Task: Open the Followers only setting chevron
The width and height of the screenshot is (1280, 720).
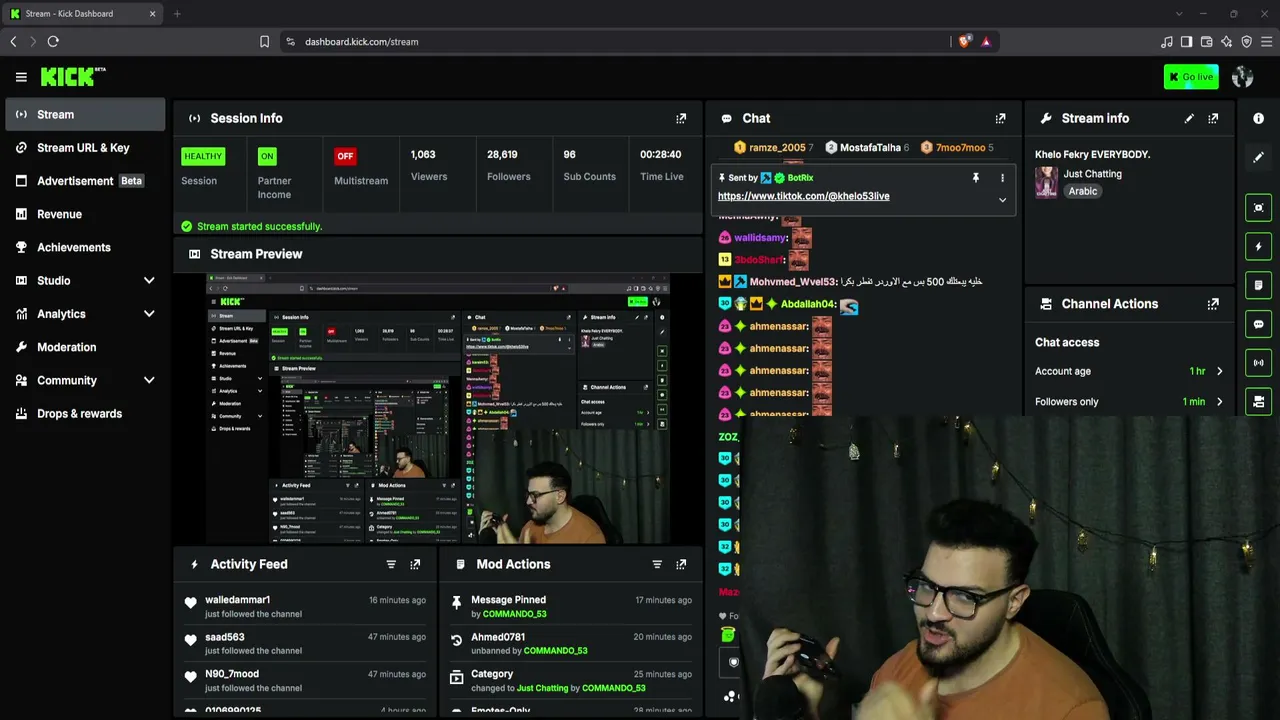Action: (1219, 402)
